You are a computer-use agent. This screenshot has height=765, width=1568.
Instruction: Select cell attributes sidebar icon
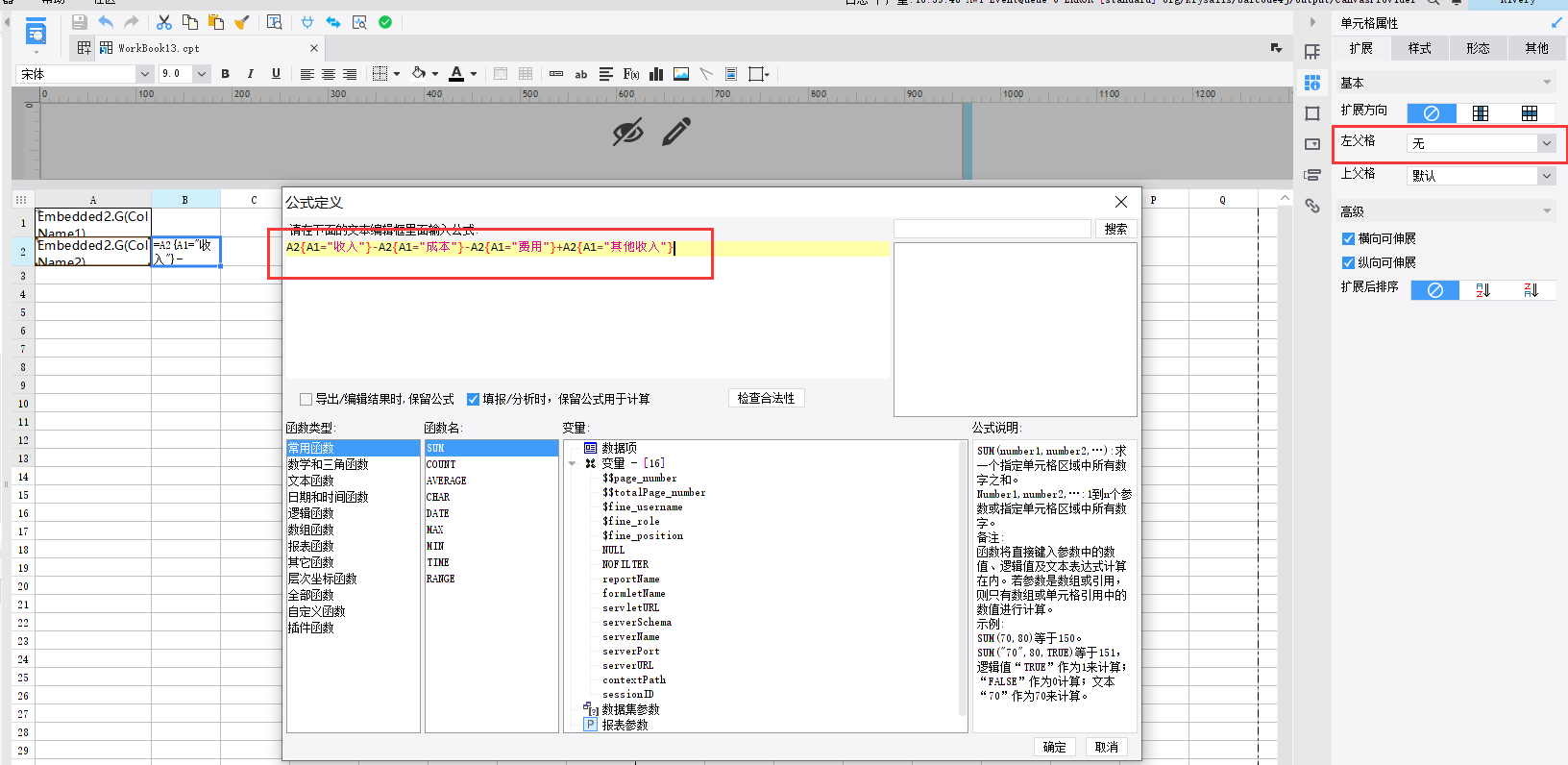[1312, 84]
